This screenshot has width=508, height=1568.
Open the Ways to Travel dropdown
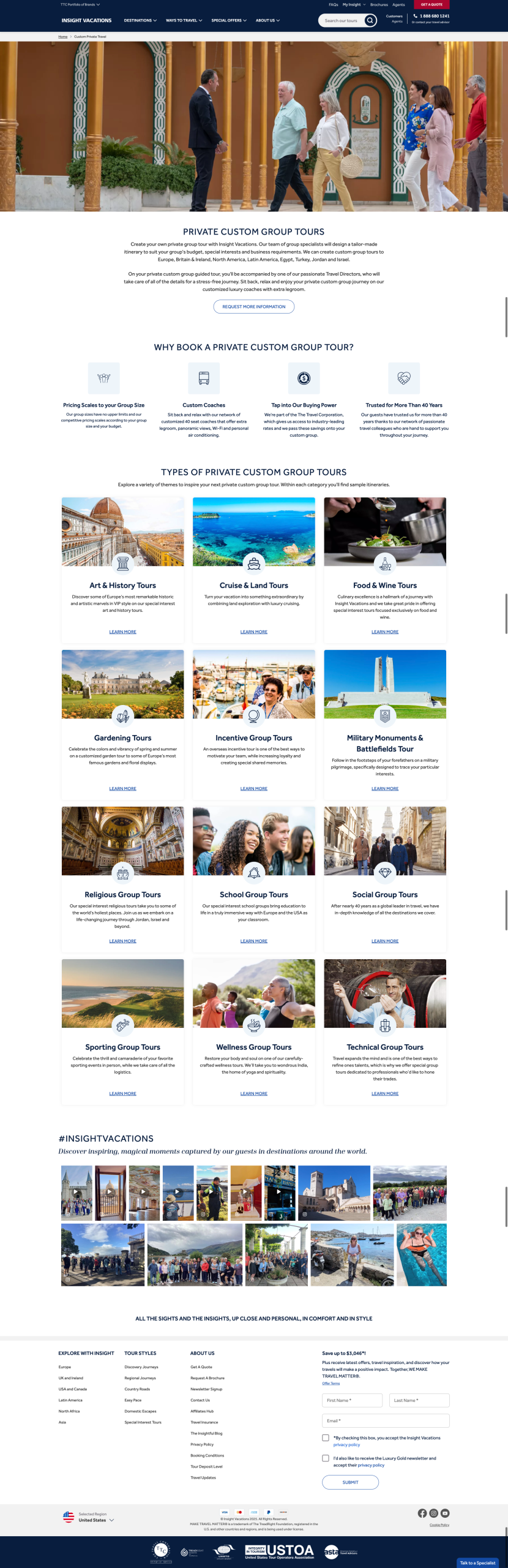pos(184,20)
